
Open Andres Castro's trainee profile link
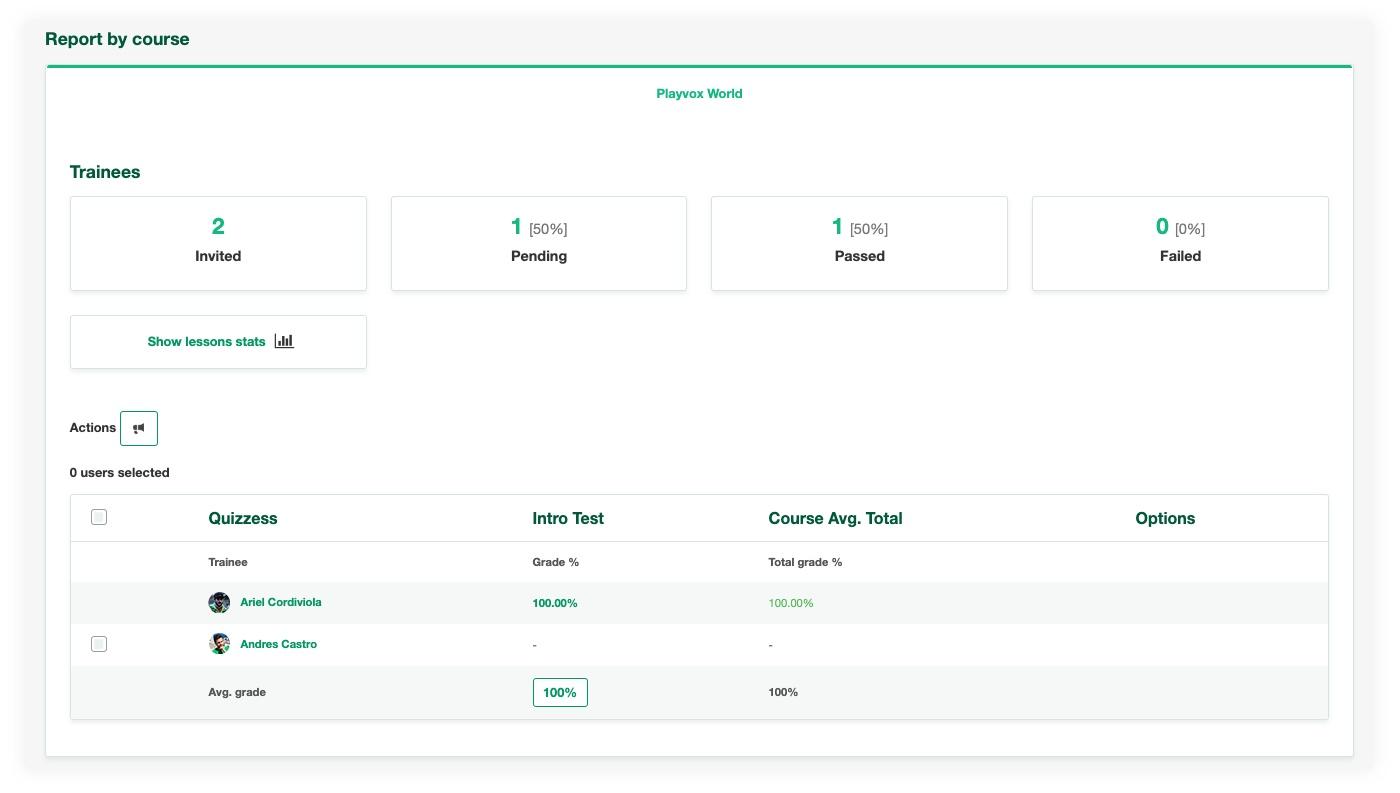pos(278,644)
